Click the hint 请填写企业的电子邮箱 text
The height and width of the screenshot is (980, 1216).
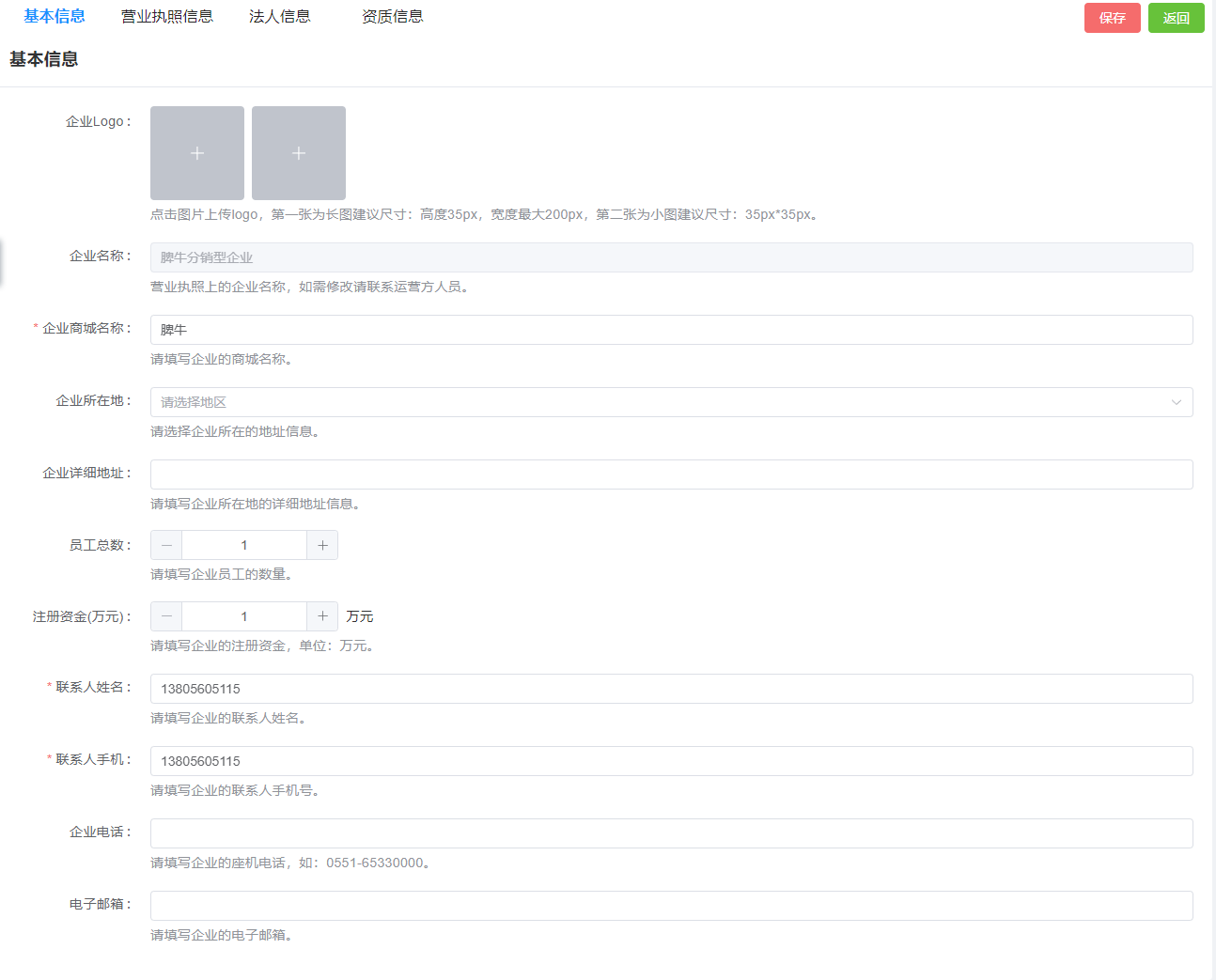pyautogui.click(x=224, y=935)
